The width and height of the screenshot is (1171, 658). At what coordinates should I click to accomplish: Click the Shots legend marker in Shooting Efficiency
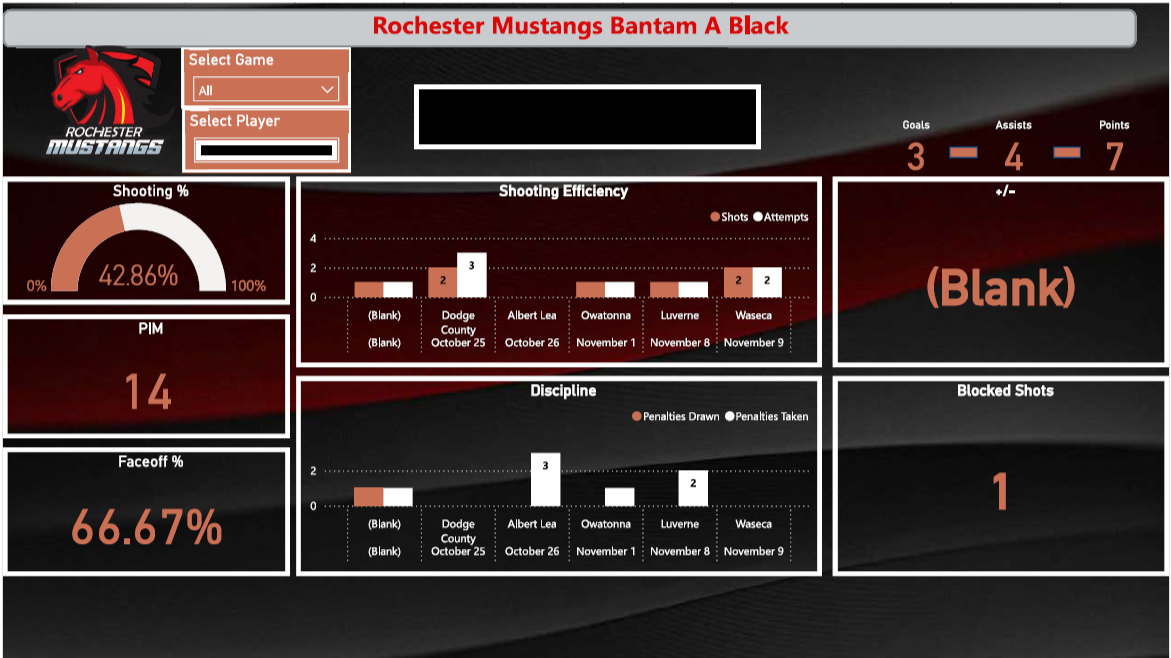pos(715,217)
